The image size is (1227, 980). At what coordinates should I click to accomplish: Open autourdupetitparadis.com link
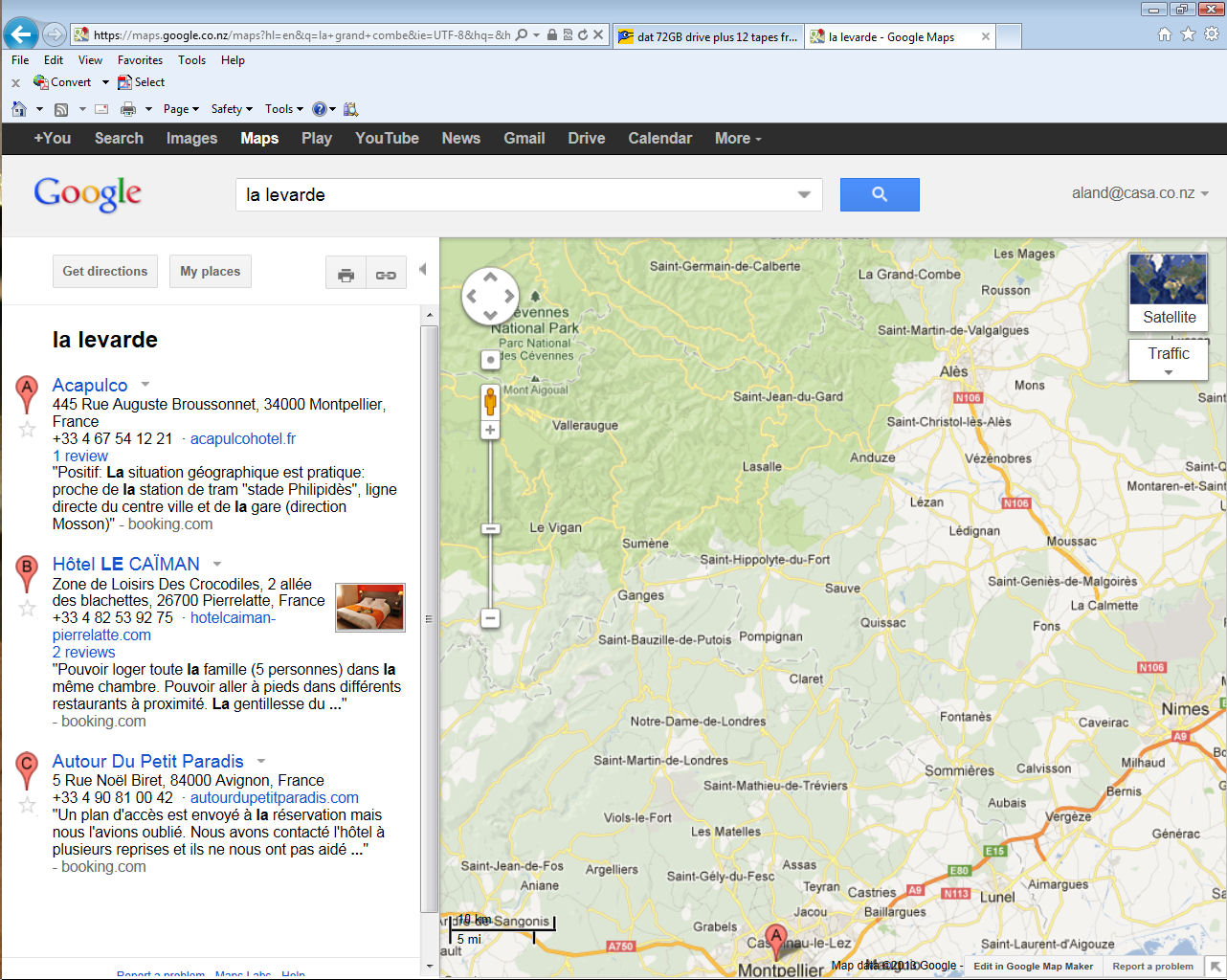[275, 797]
